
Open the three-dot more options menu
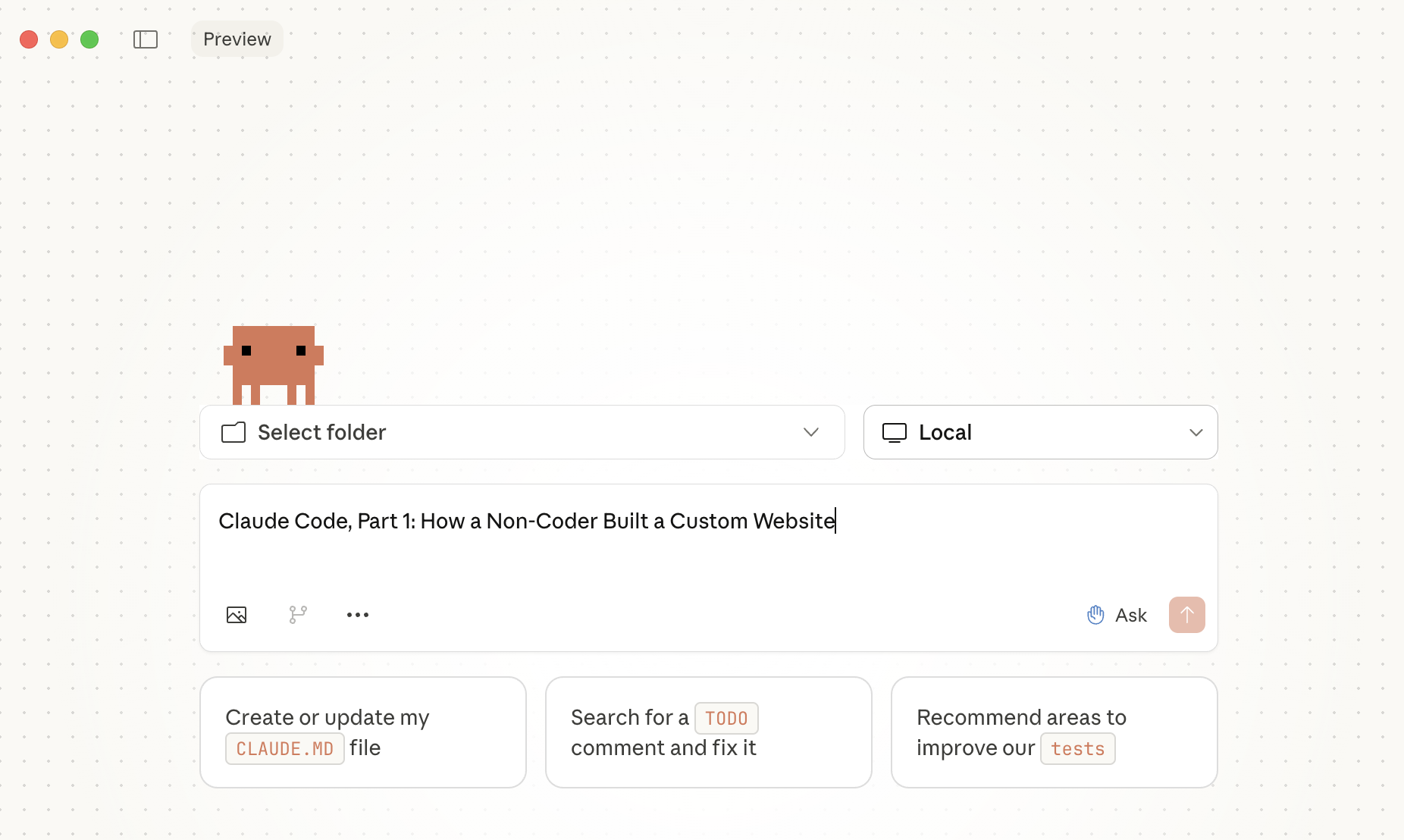tap(358, 615)
